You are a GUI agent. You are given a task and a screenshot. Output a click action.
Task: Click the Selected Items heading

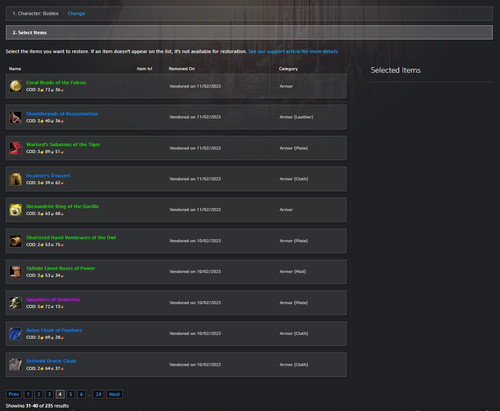coord(395,70)
